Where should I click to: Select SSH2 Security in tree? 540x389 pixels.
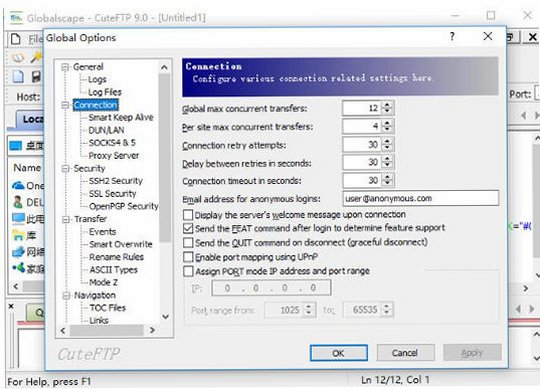[x=116, y=181]
